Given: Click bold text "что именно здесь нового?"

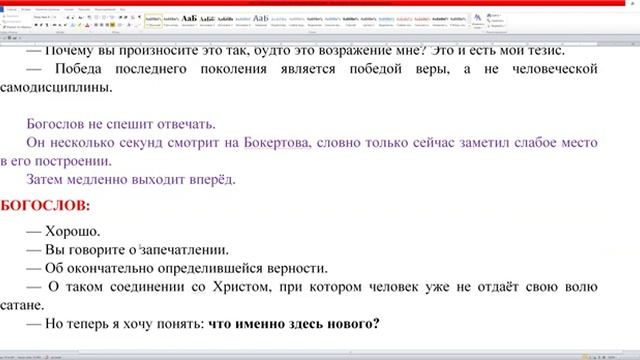Looking at the screenshot, I should point(294,324).
